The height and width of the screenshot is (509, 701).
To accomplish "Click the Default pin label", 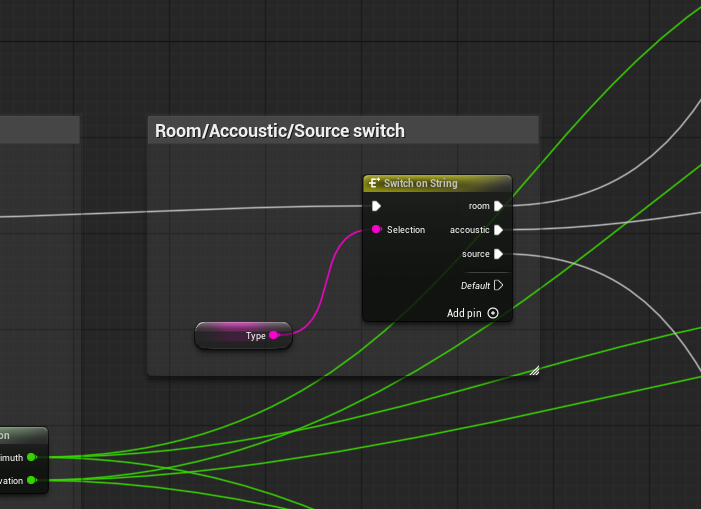I will 475,286.
